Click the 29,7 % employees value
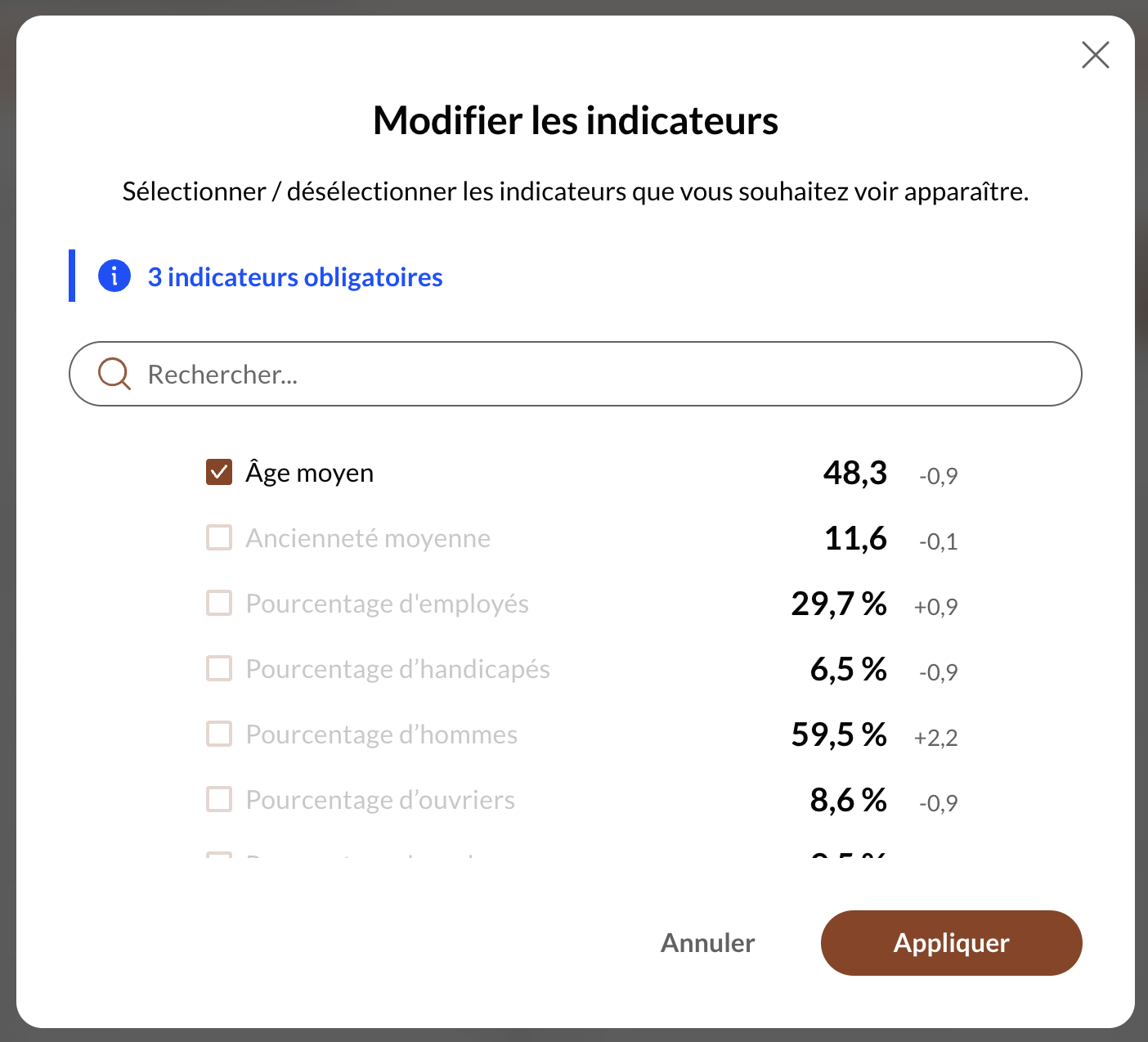Viewport: 1148px width, 1042px height. coord(839,604)
